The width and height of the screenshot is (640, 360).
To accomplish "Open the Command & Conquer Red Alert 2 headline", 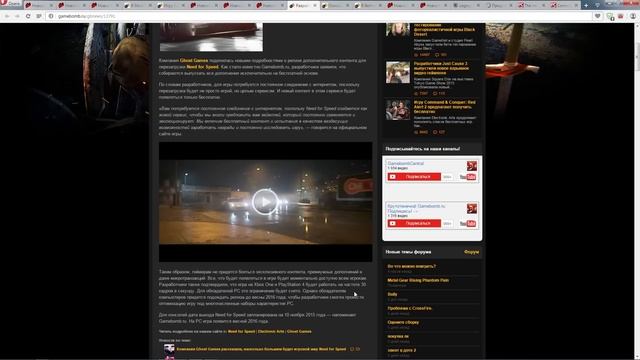I will coord(444,107).
